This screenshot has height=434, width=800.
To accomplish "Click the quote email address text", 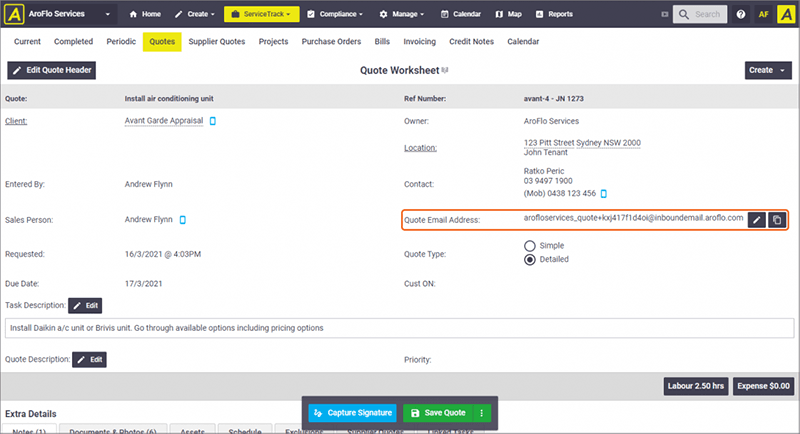I will coord(633,218).
